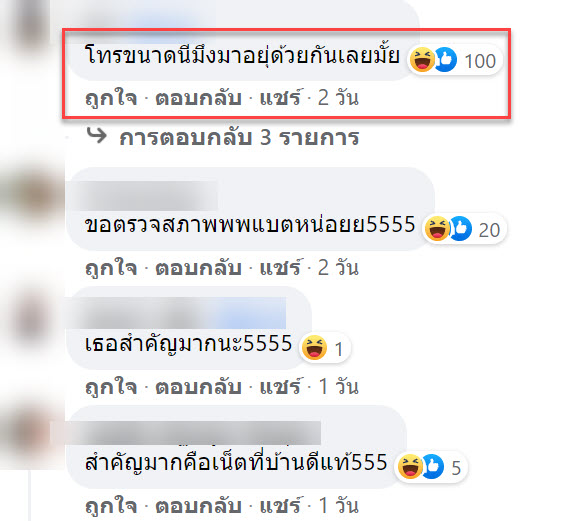
Task: Click the laughing emoji on the 5-reaction comment
Action: tap(410, 466)
